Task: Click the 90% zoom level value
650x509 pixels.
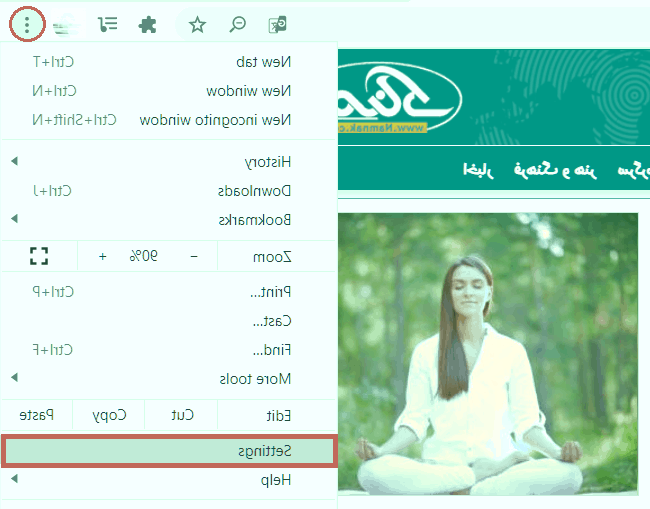Action: click(143, 256)
